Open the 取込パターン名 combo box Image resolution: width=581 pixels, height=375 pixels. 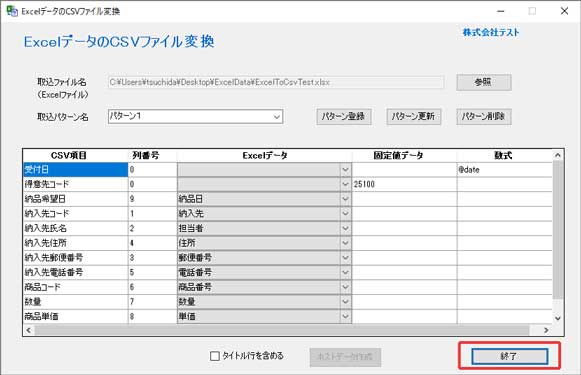pyautogui.click(x=195, y=116)
